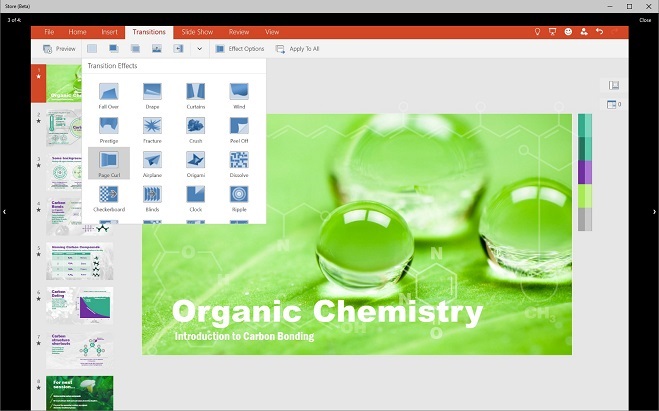
Task: Open the View tab
Action: (272, 32)
